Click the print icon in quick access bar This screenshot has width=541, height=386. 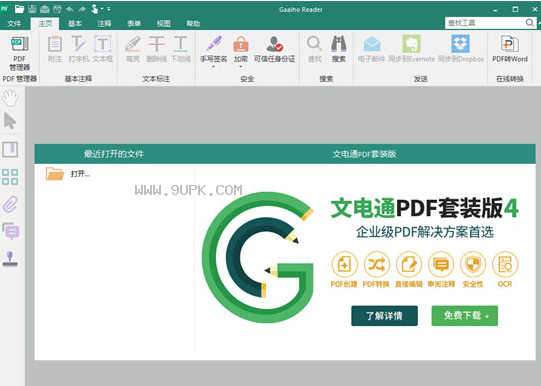(57, 9)
